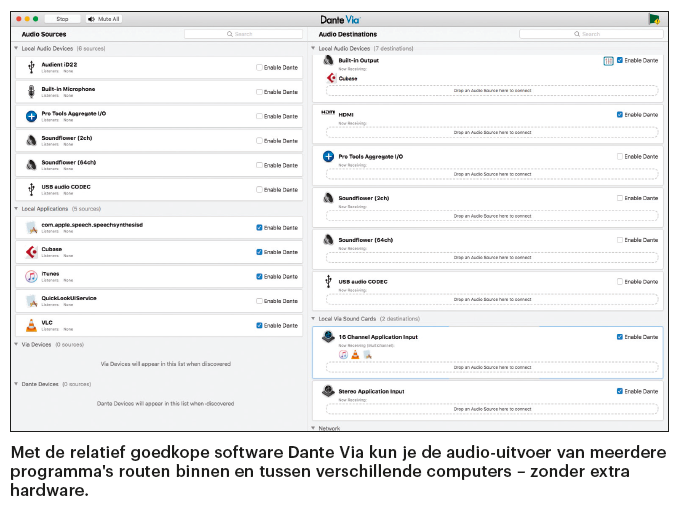This screenshot has height=508, width=679.
Task: Click the Mute All button
Action: click(x=104, y=19)
